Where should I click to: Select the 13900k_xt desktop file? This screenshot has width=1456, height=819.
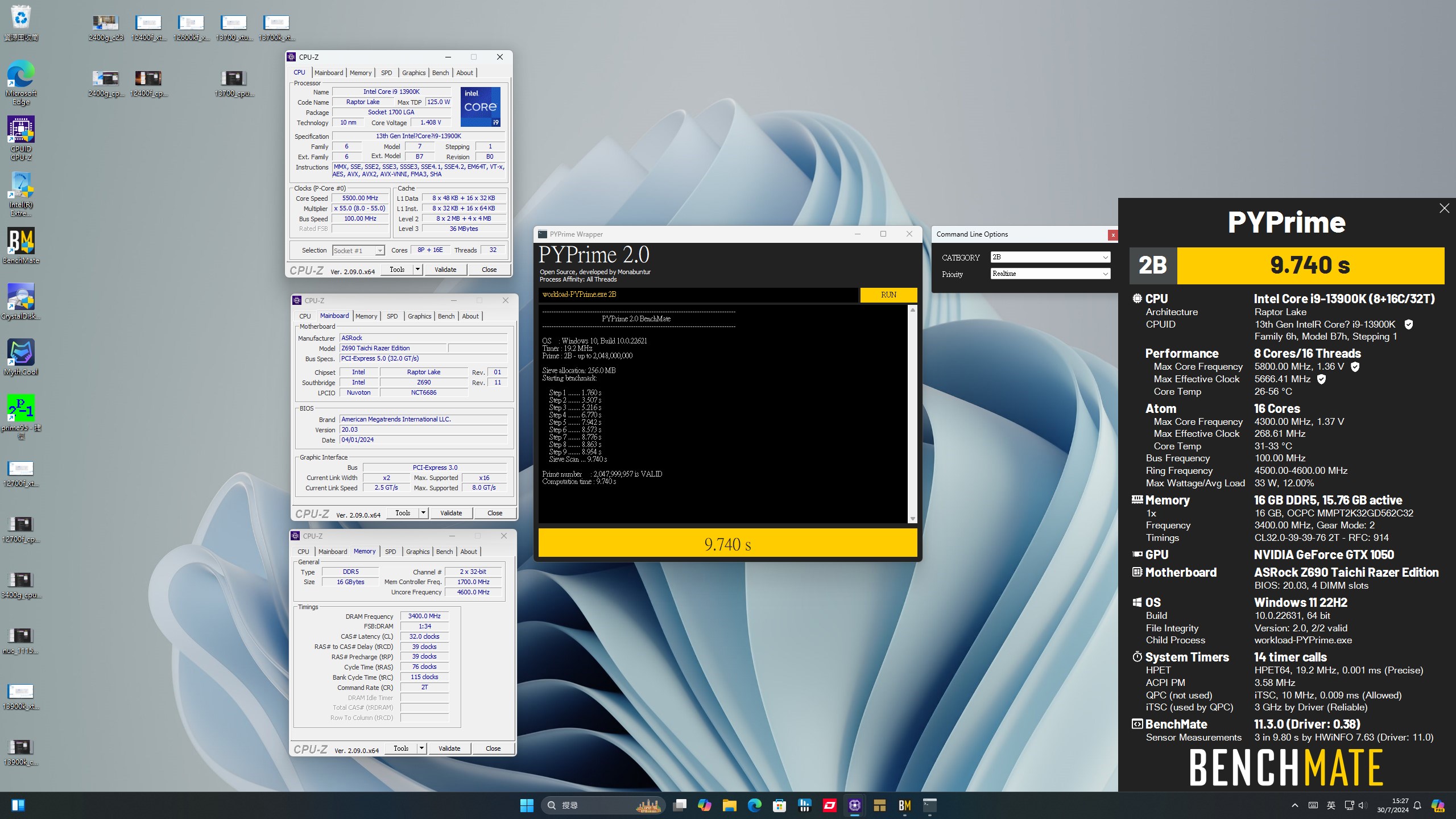(x=21, y=697)
